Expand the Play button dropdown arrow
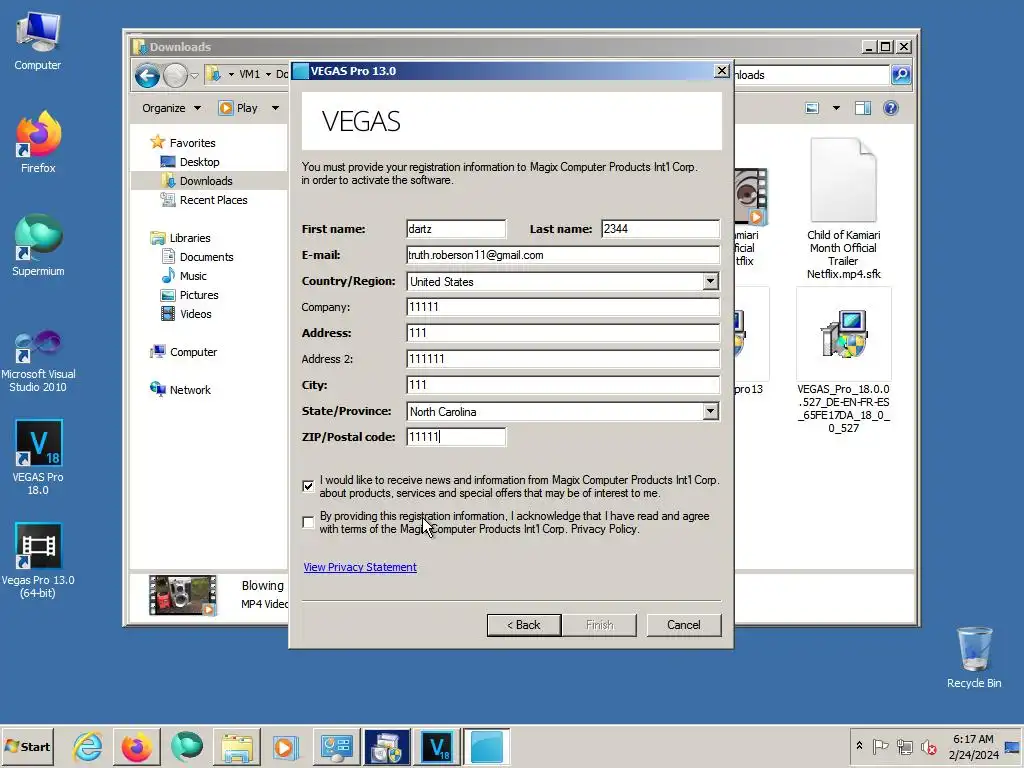This screenshot has height=768, width=1024. [276, 108]
